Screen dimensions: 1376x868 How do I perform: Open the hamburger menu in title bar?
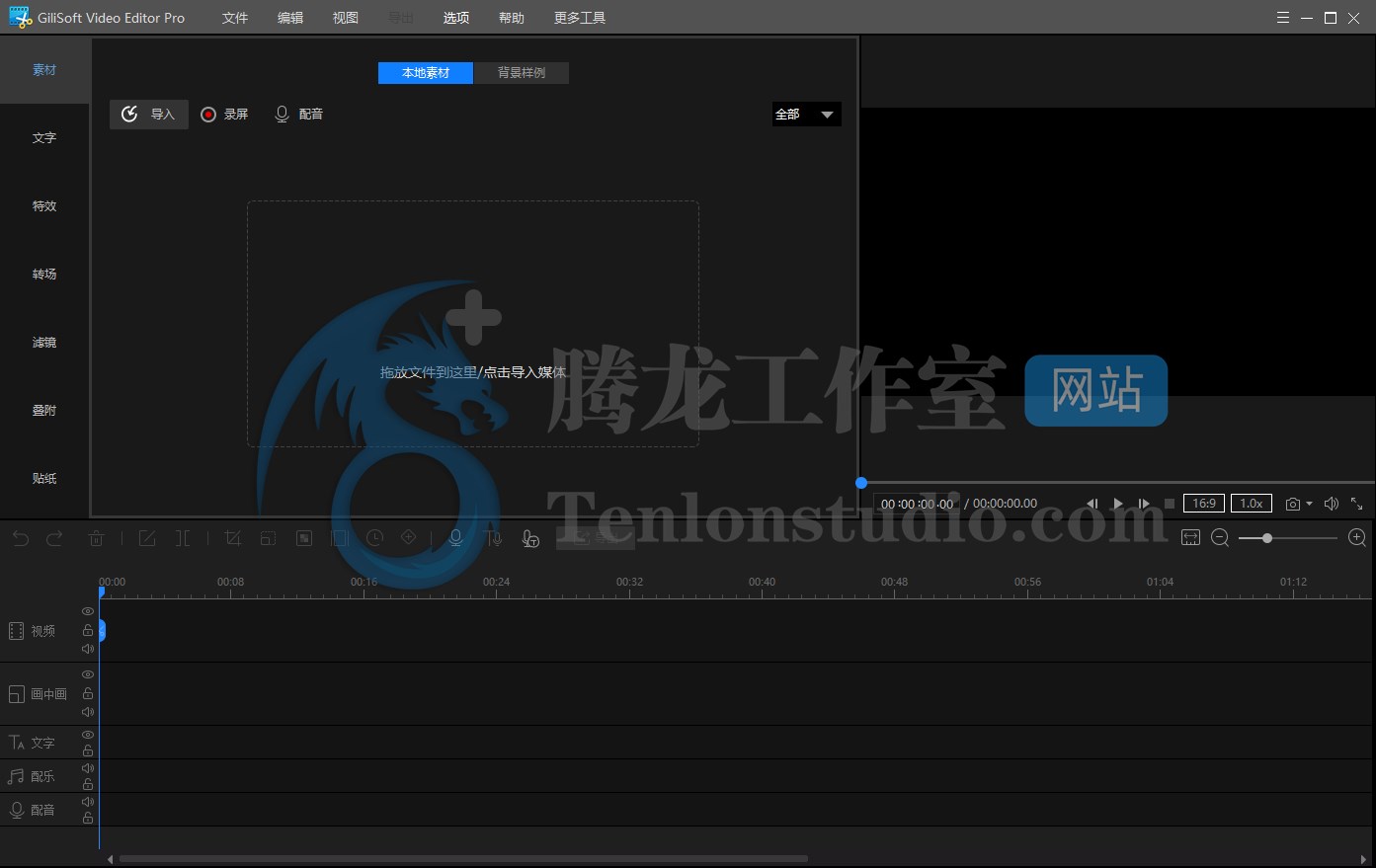[x=1283, y=18]
